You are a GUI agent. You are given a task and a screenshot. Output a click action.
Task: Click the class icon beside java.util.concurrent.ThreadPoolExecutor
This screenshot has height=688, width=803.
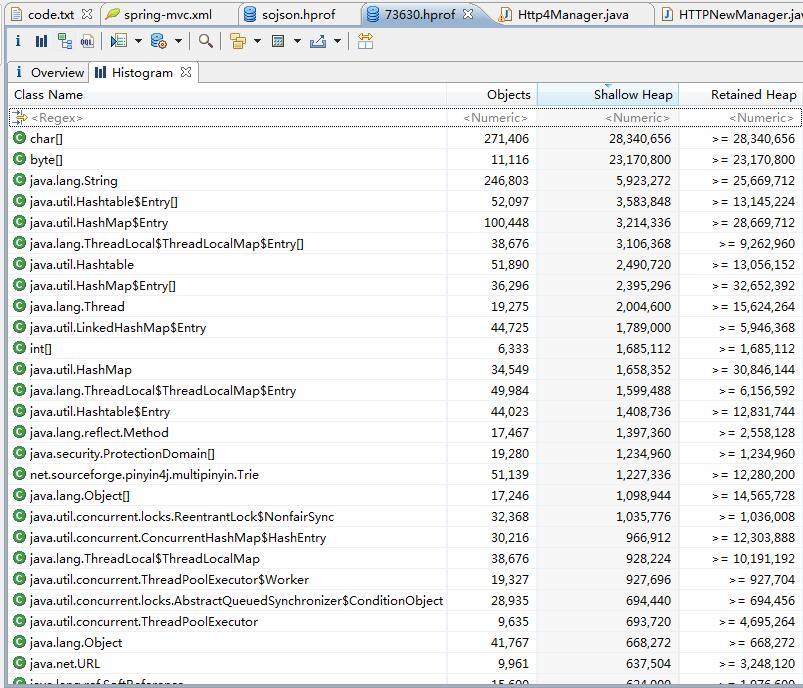[x=19, y=621]
